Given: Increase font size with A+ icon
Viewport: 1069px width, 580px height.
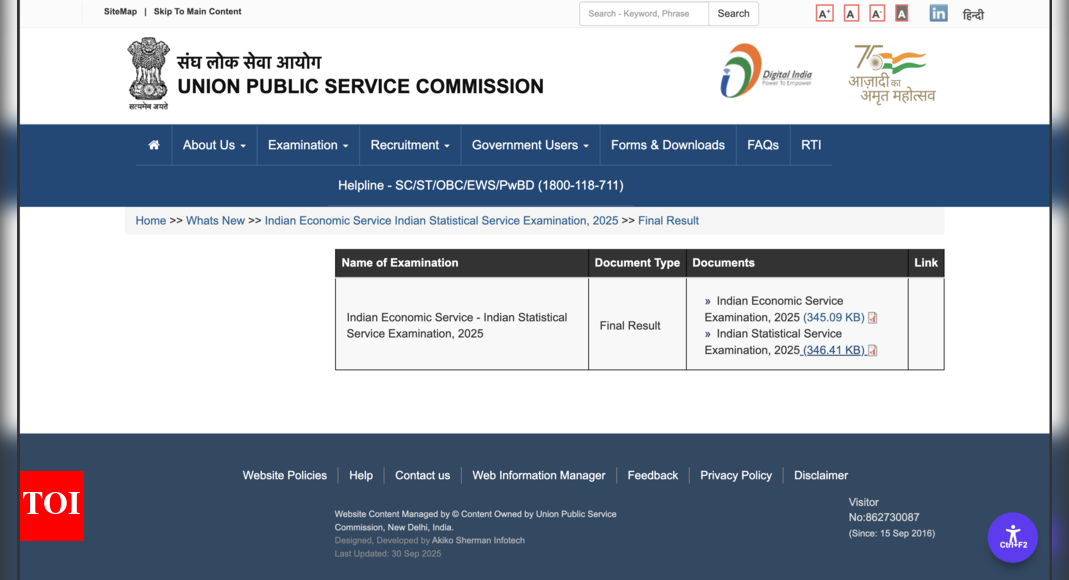Looking at the screenshot, I should coord(824,13).
